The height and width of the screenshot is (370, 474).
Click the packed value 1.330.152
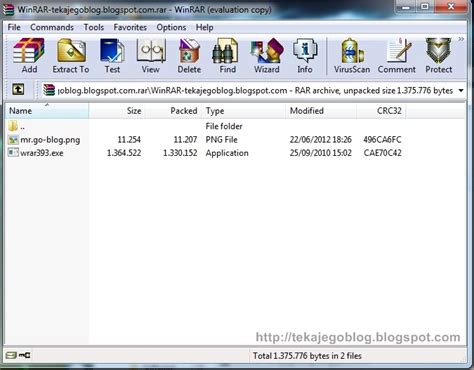click(180, 153)
